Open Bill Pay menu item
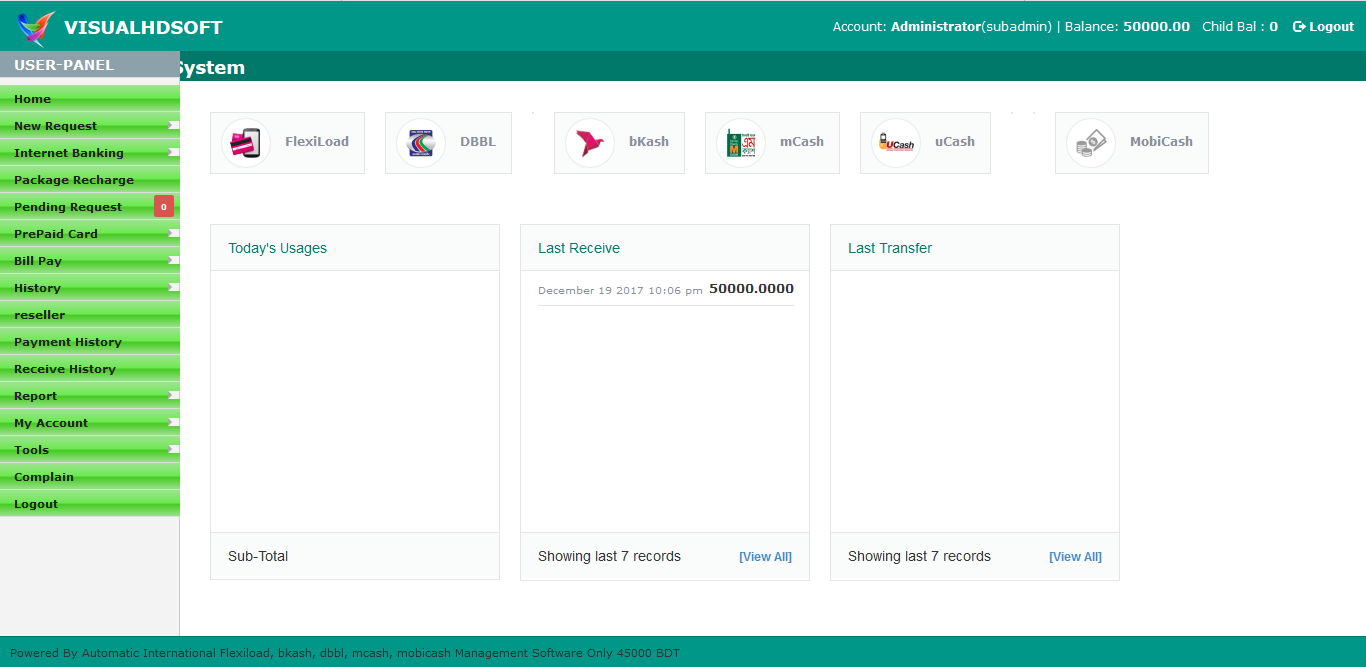 point(90,261)
